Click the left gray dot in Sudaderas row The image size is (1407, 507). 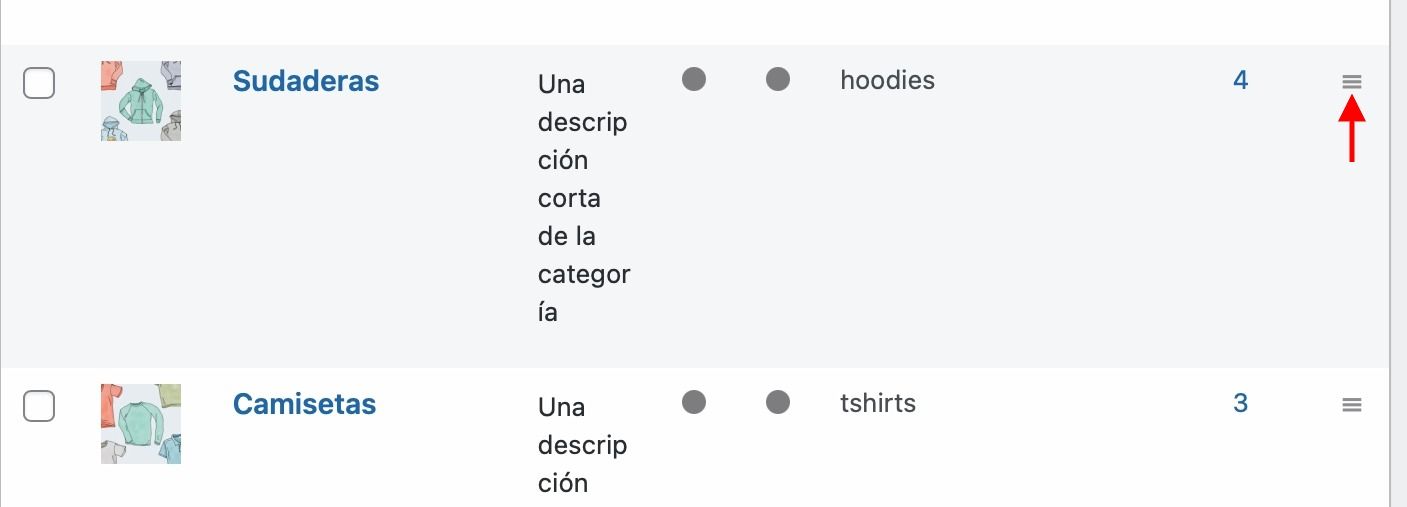coord(694,79)
